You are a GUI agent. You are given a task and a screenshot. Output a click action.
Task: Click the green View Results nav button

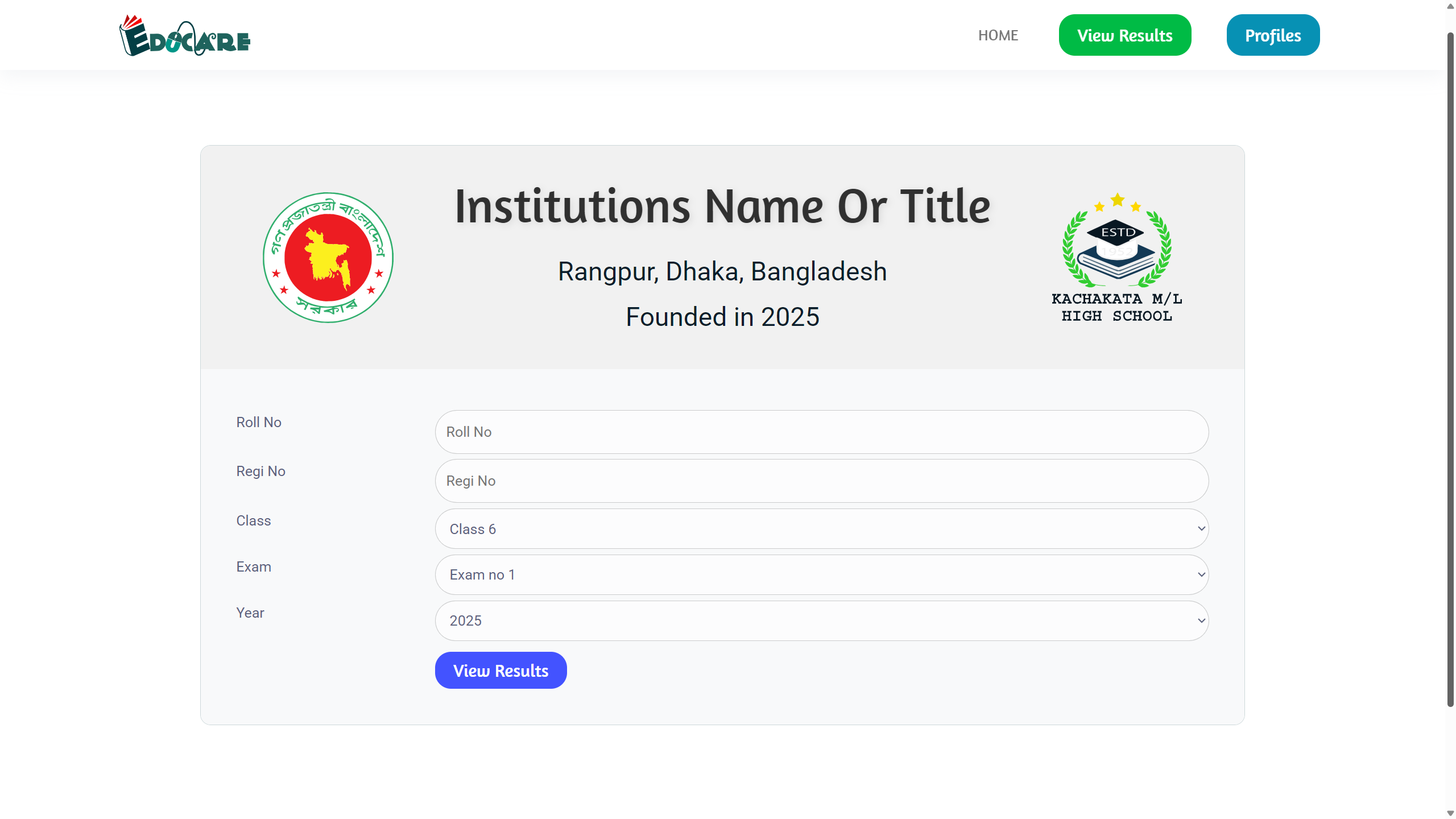tap(1125, 35)
